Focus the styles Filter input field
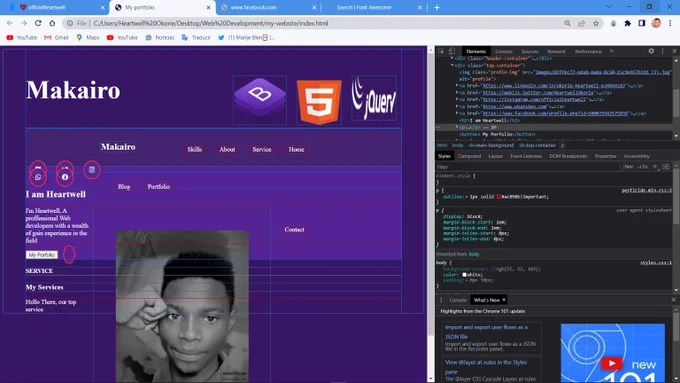The width and height of the screenshot is (680, 383). pos(527,167)
